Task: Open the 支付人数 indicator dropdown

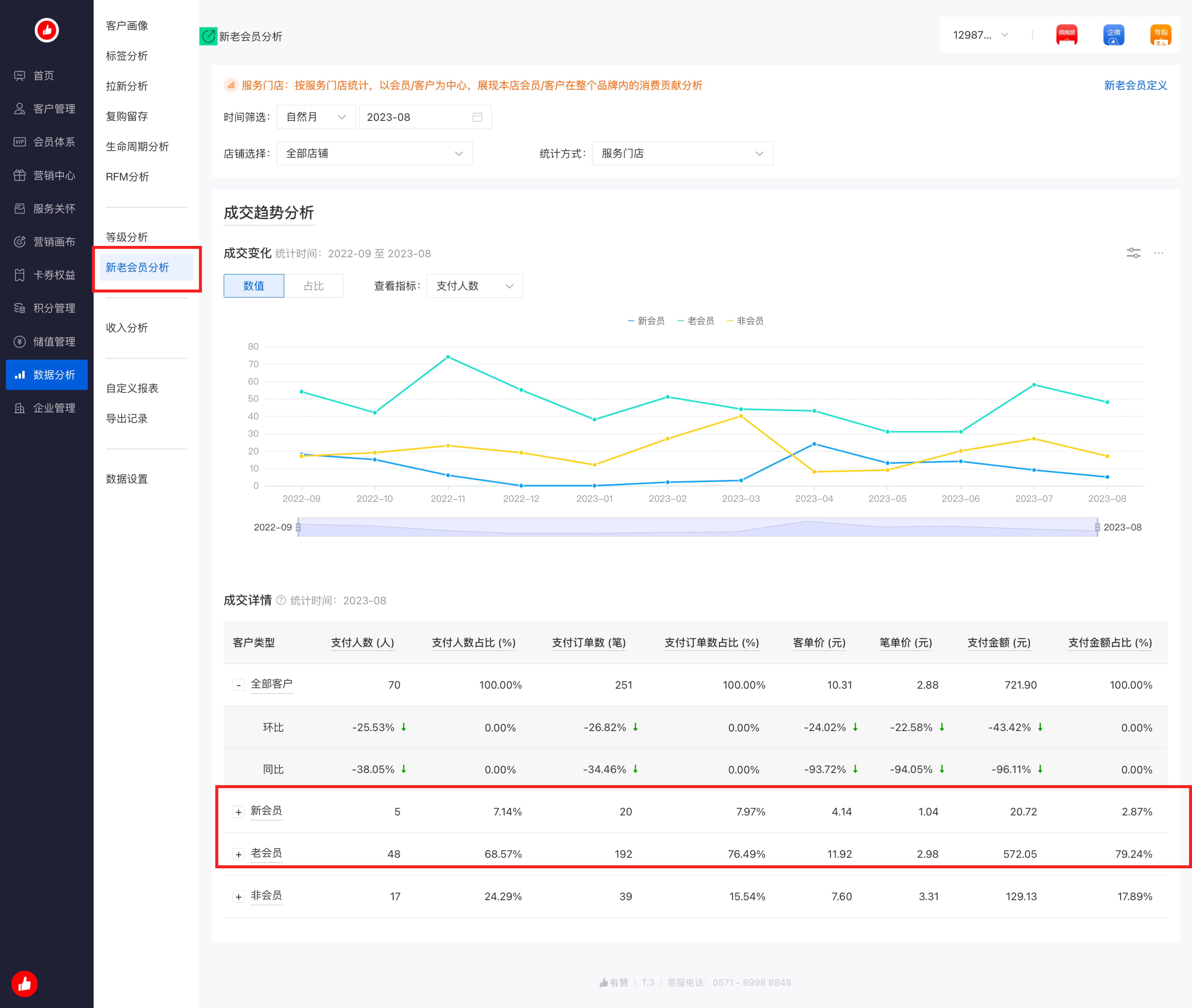Action: [475, 286]
